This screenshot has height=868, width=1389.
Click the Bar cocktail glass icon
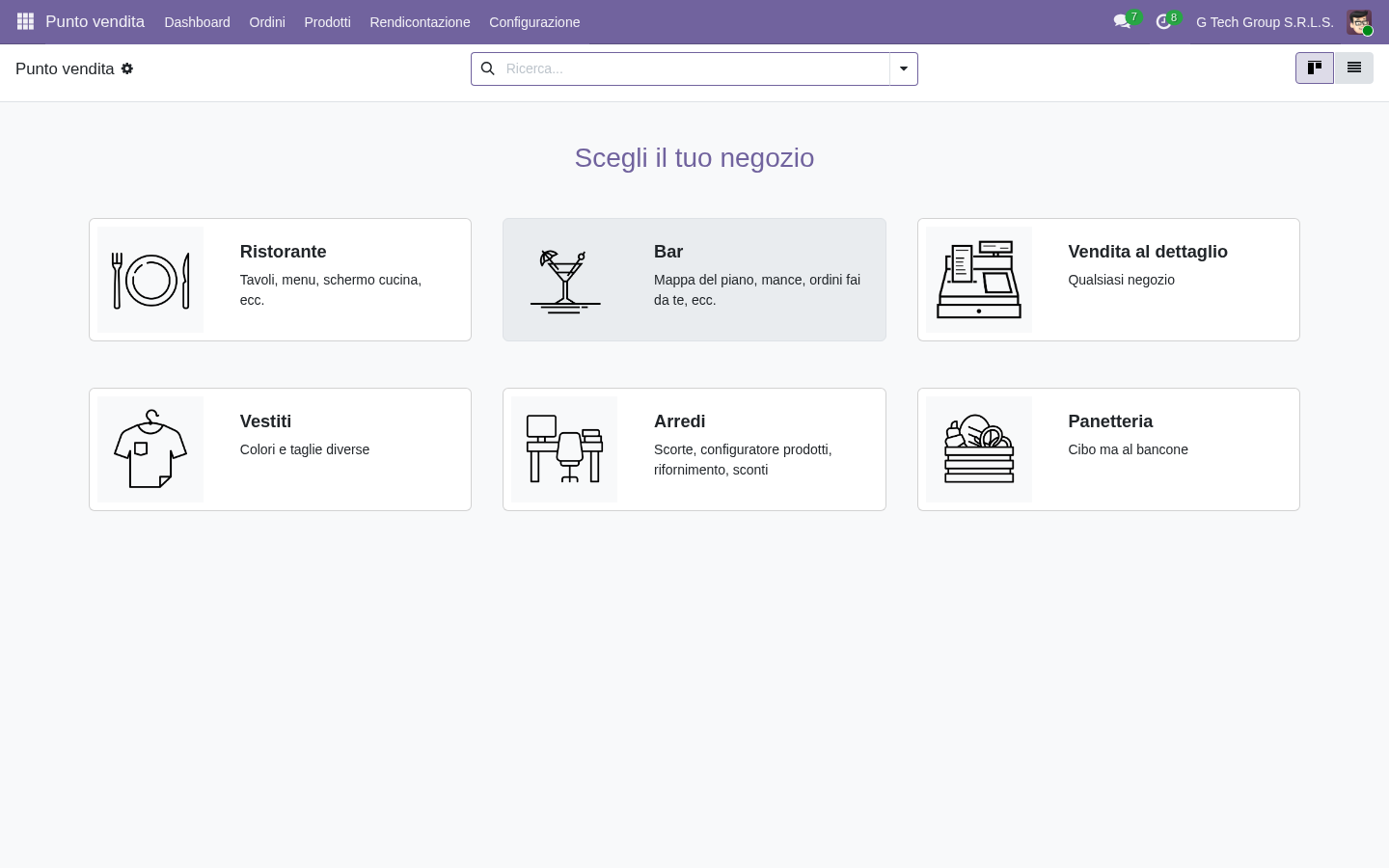[x=564, y=280]
